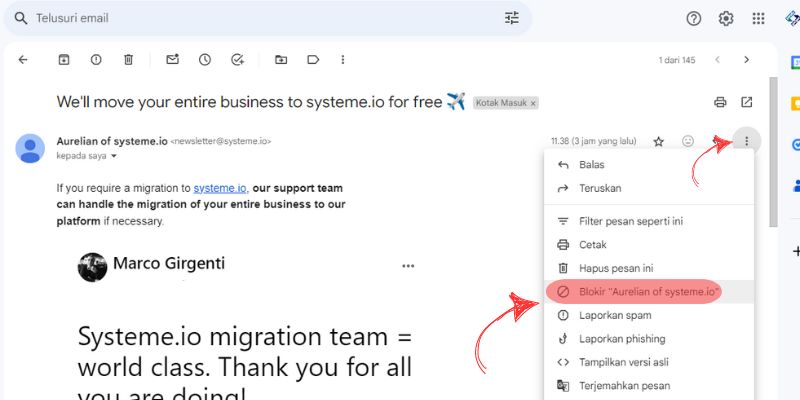The image size is (800, 400).
Task: Click the "1 dari 145" counter text
Action: point(677,60)
